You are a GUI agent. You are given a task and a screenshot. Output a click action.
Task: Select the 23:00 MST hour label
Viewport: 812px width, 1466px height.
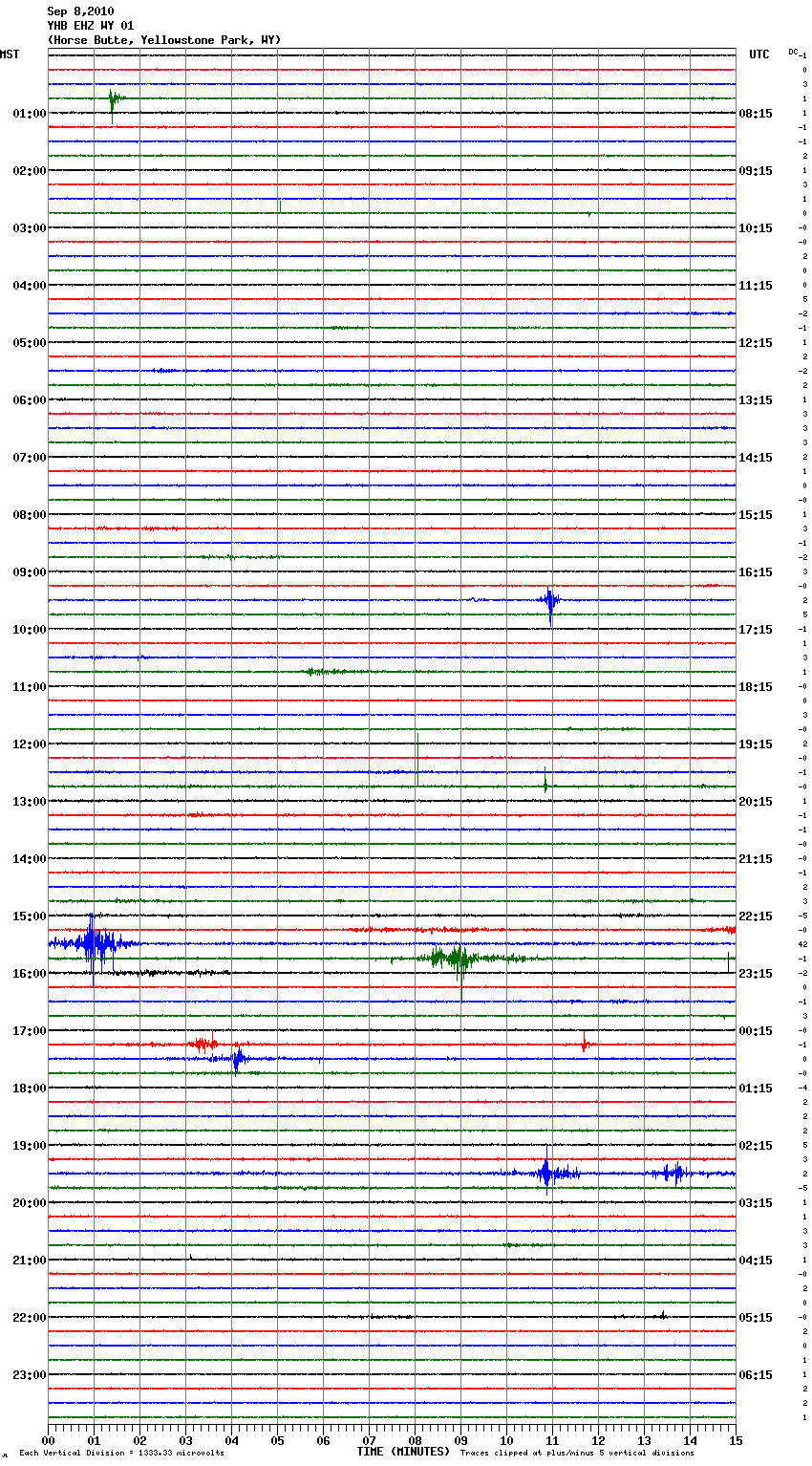point(30,1375)
